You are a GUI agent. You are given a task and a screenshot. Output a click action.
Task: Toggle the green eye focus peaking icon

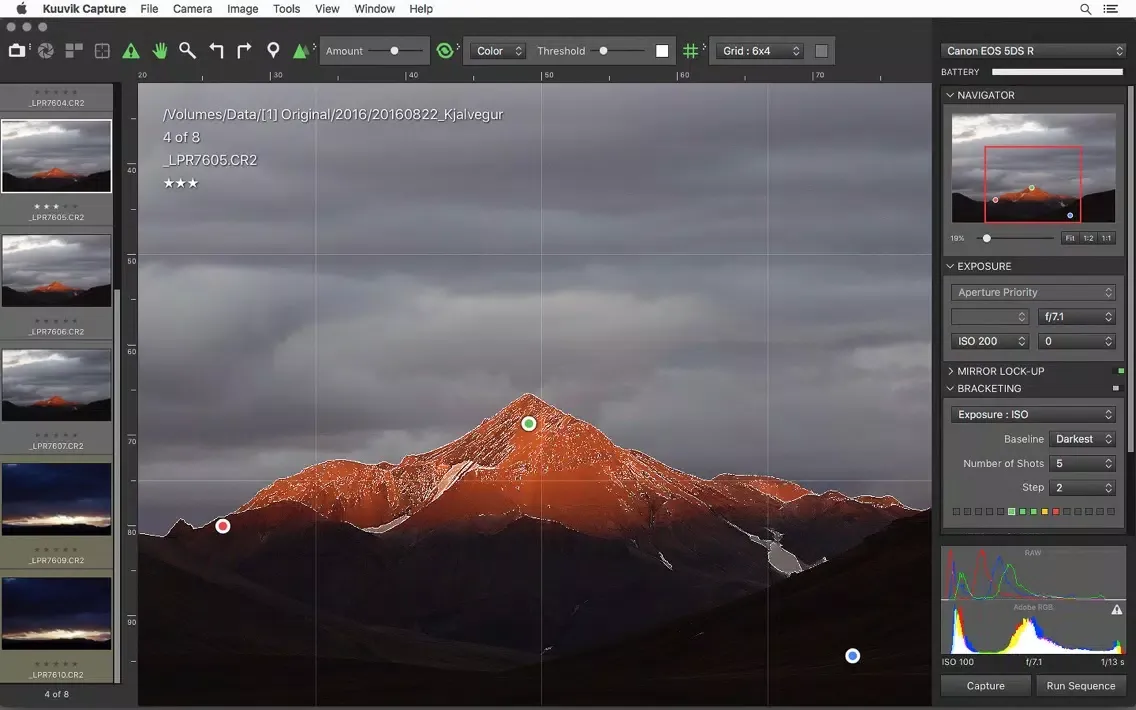[446, 51]
